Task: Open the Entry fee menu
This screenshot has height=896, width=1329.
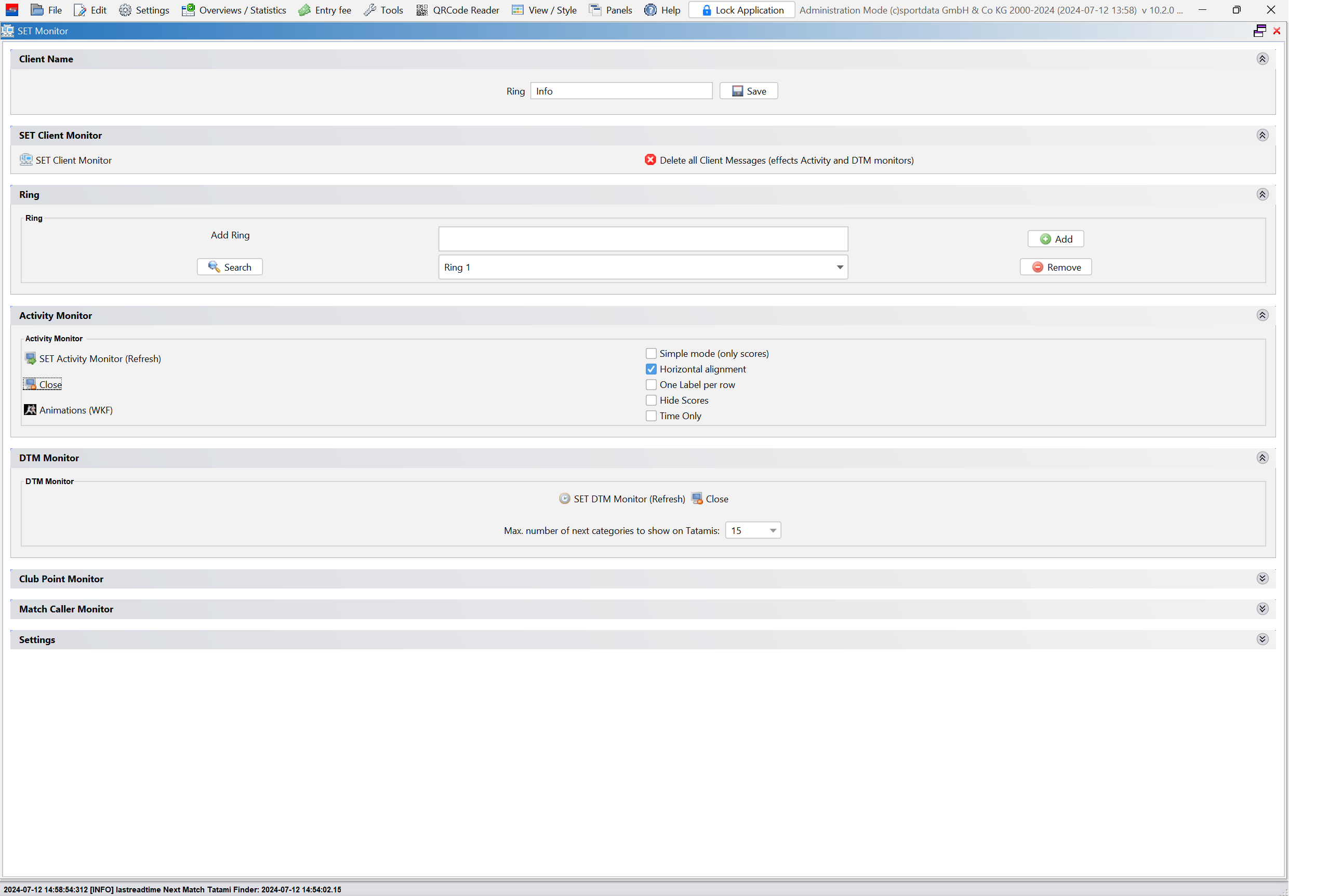Action: (325, 10)
